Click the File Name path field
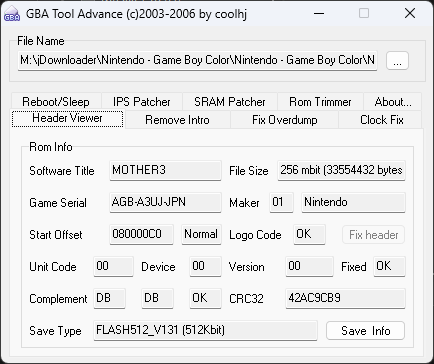434x364 pixels. [197, 60]
